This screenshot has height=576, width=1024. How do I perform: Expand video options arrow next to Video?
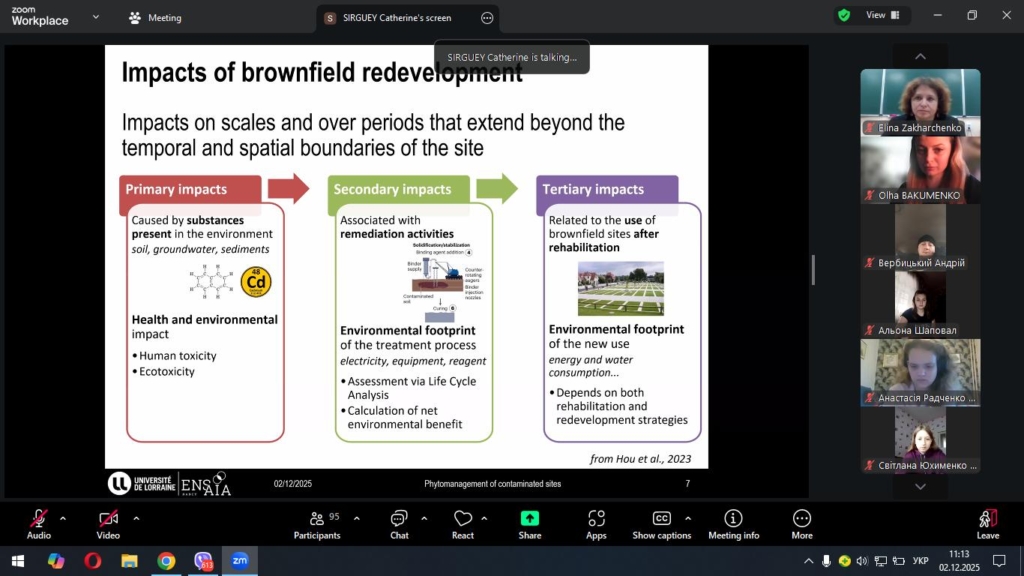136,518
